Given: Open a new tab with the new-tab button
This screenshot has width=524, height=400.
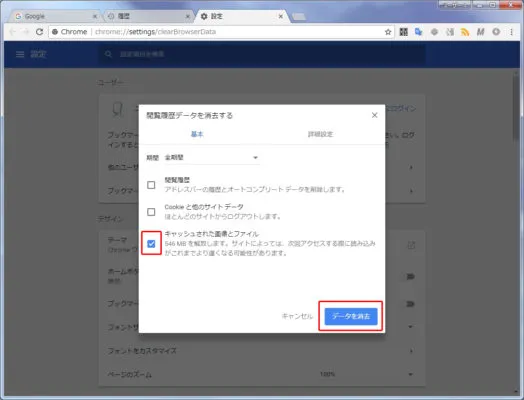Looking at the screenshot, I should [x=299, y=17].
